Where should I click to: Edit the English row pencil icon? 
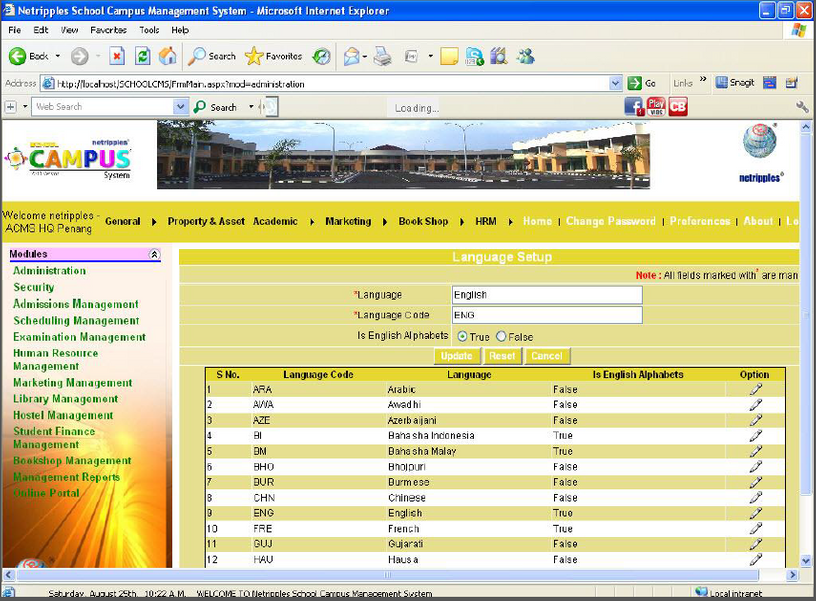click(756, 513)
